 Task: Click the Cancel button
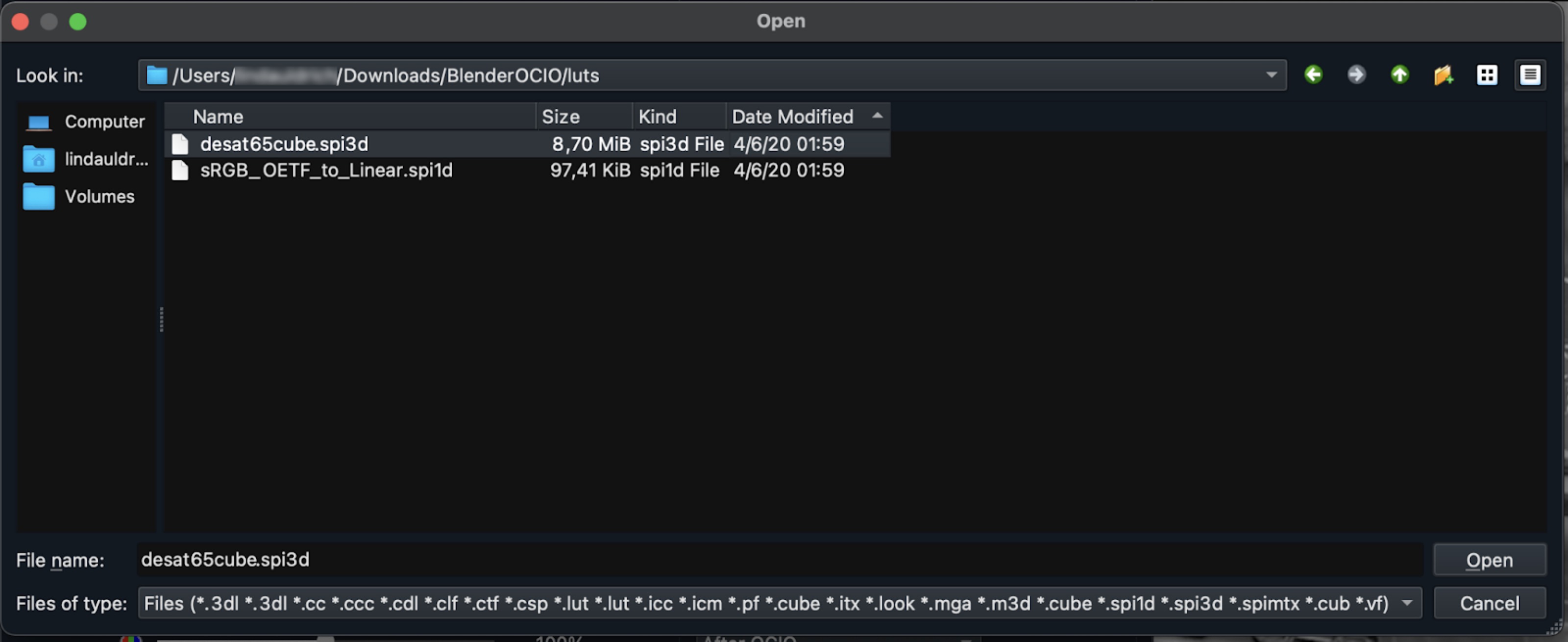[1489, 603]
